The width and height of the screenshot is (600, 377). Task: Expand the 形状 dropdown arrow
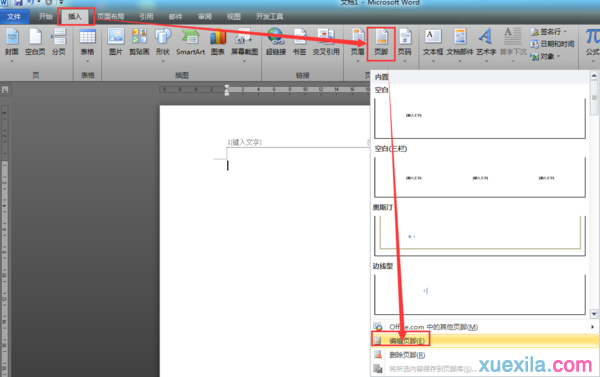pos(163,61)
